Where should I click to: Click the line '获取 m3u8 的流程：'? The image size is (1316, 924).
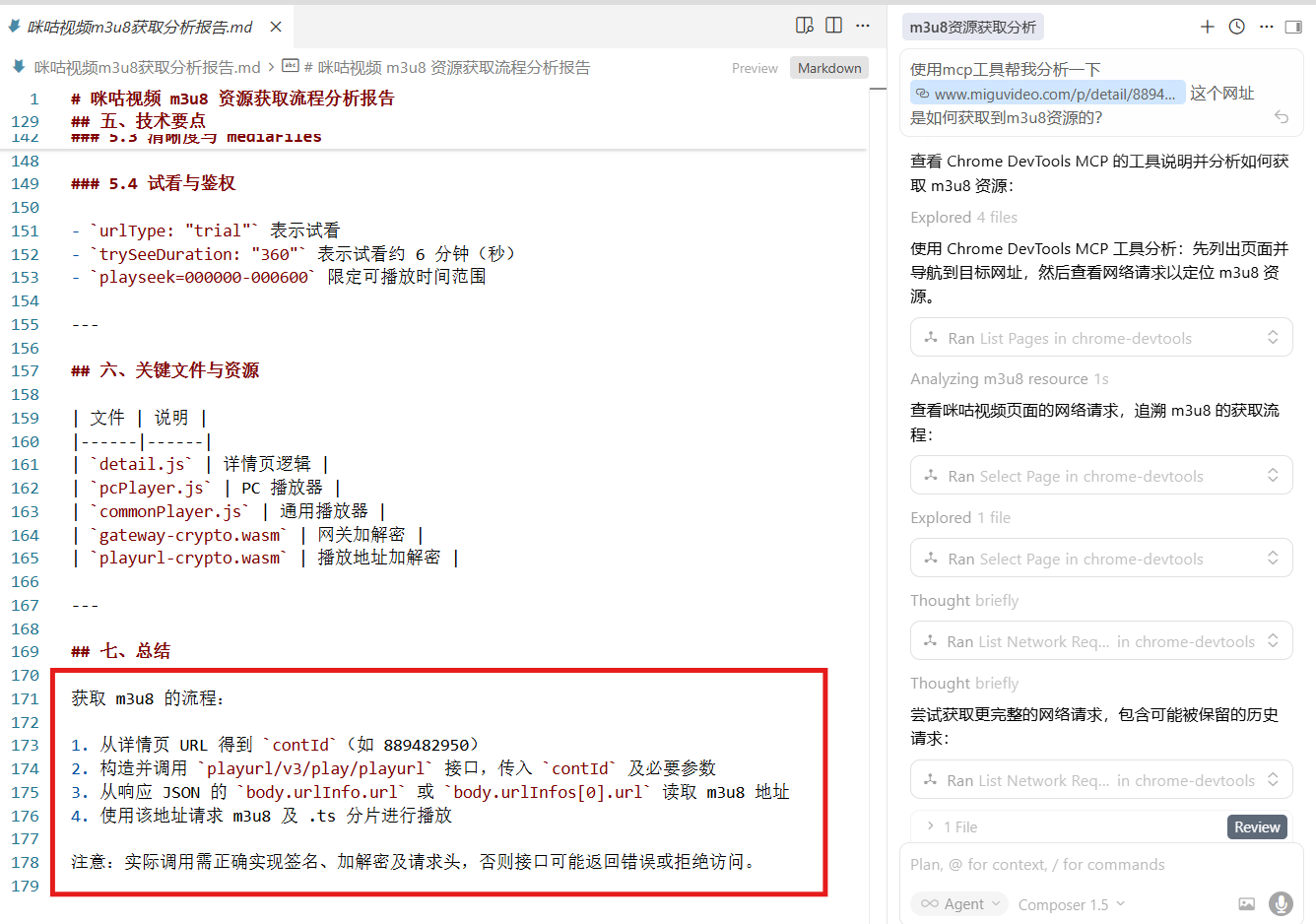148,698
